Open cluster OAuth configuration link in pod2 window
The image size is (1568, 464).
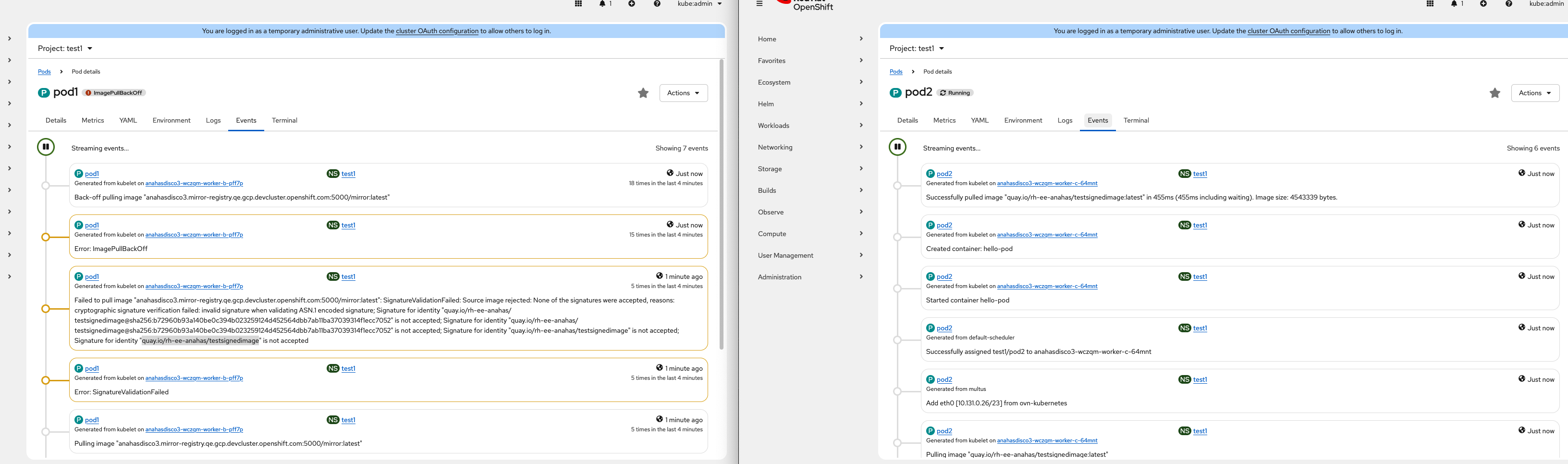coord(1288,31)
